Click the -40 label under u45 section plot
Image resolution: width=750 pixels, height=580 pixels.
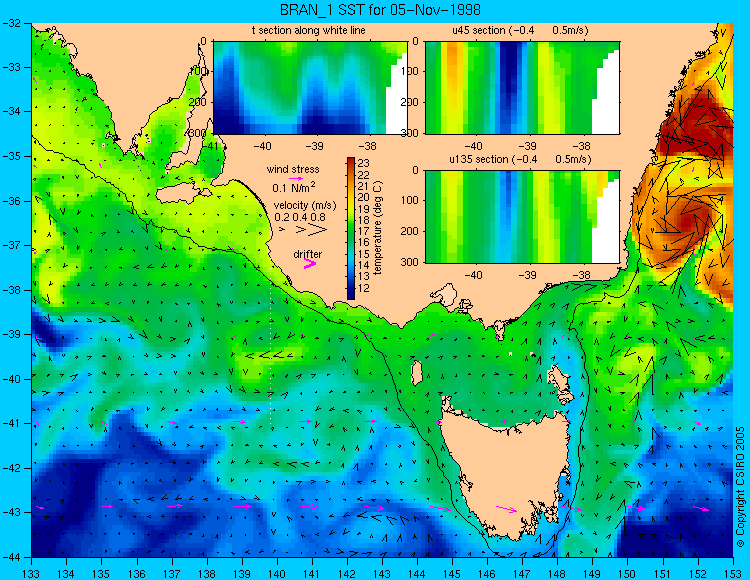473,146
